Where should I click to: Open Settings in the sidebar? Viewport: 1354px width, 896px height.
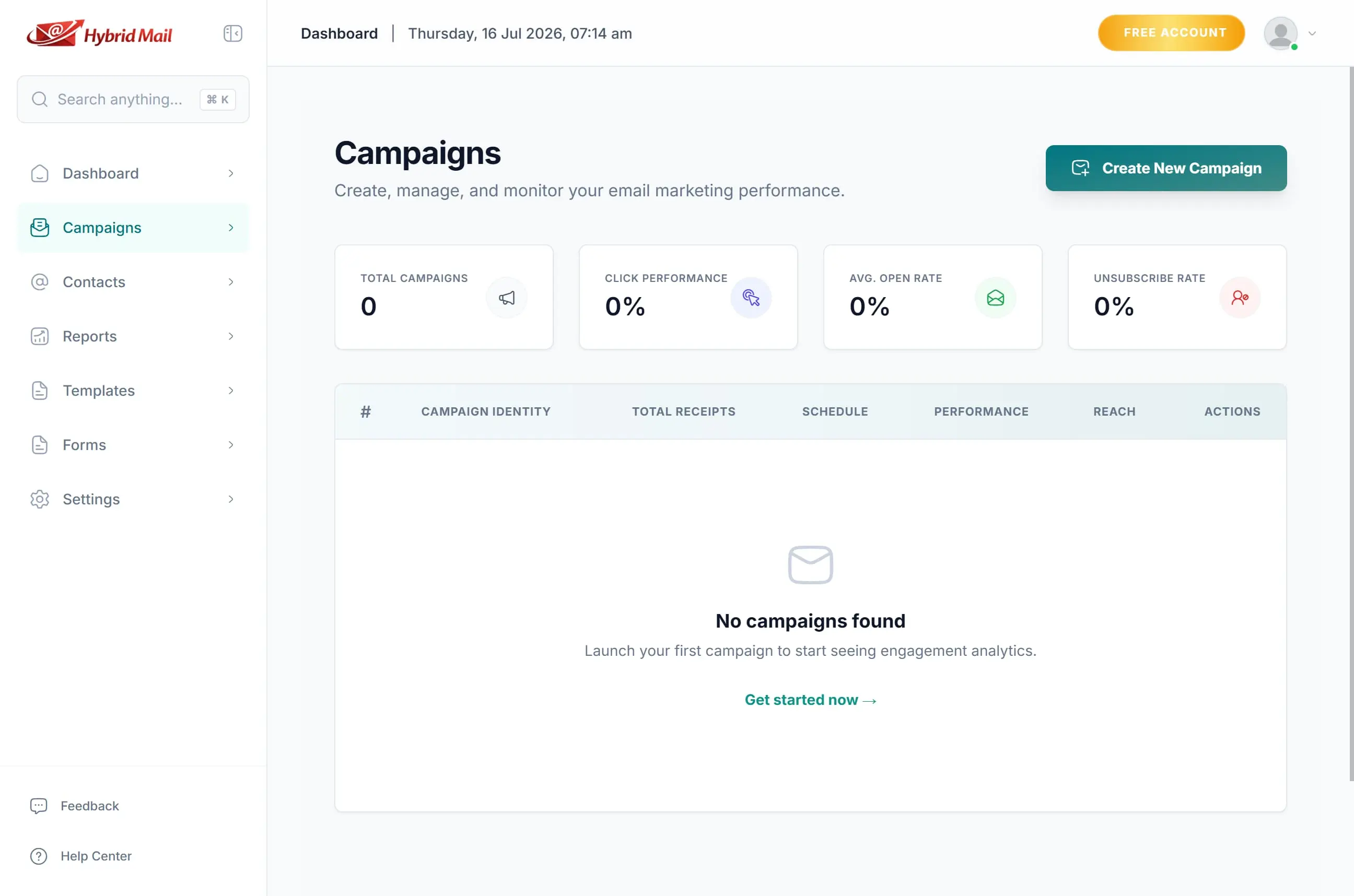click(133, 499)
